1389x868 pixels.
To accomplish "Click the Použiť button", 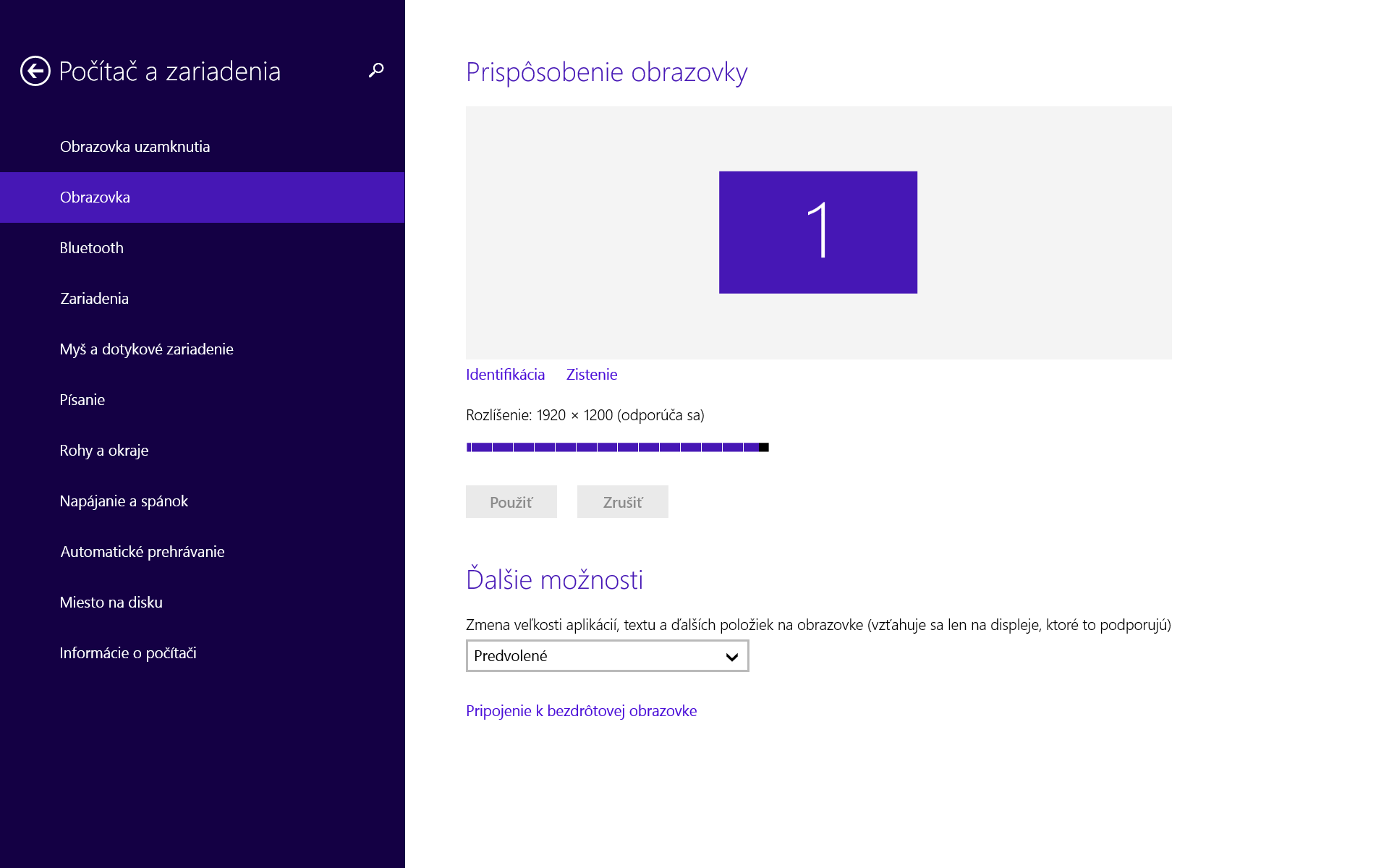I will tap(511, 502).
